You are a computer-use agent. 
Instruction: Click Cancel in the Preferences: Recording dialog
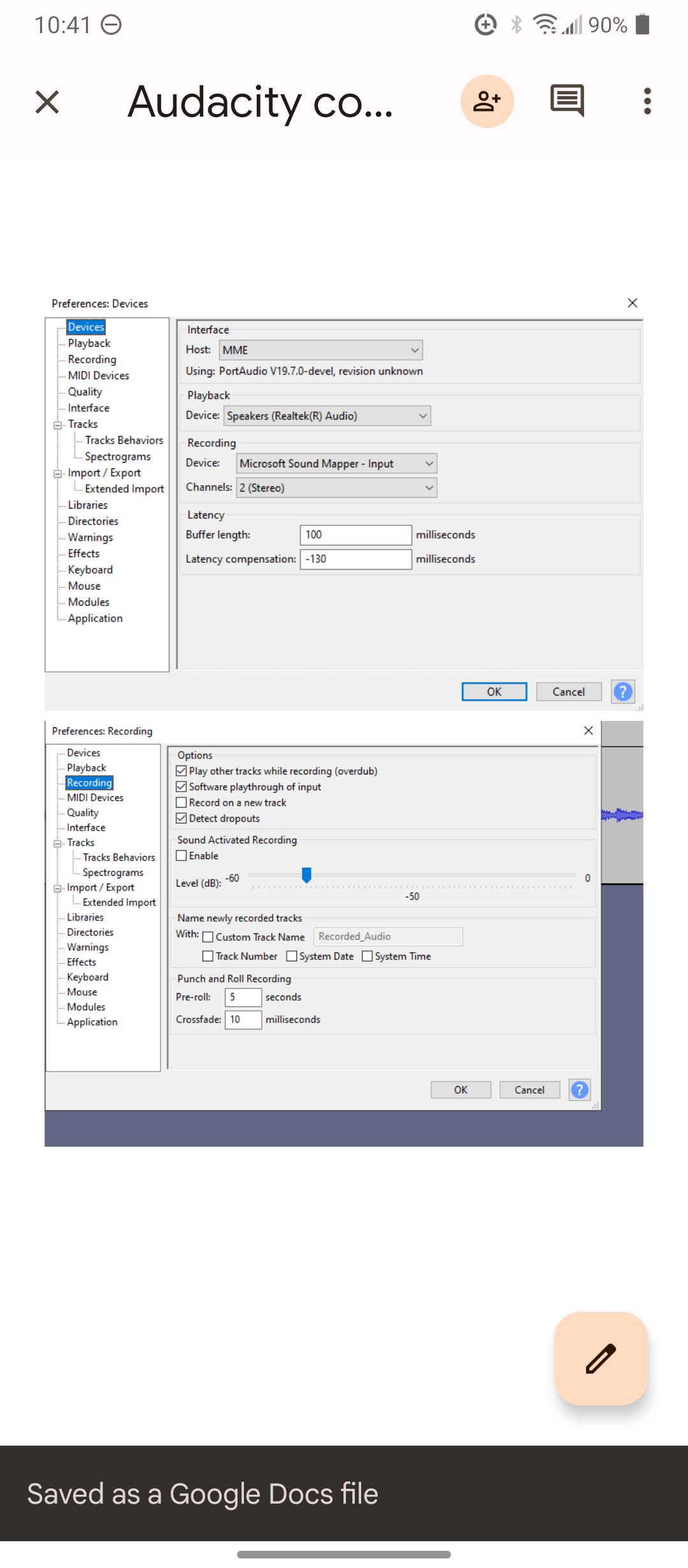(x=529, y=1090)
